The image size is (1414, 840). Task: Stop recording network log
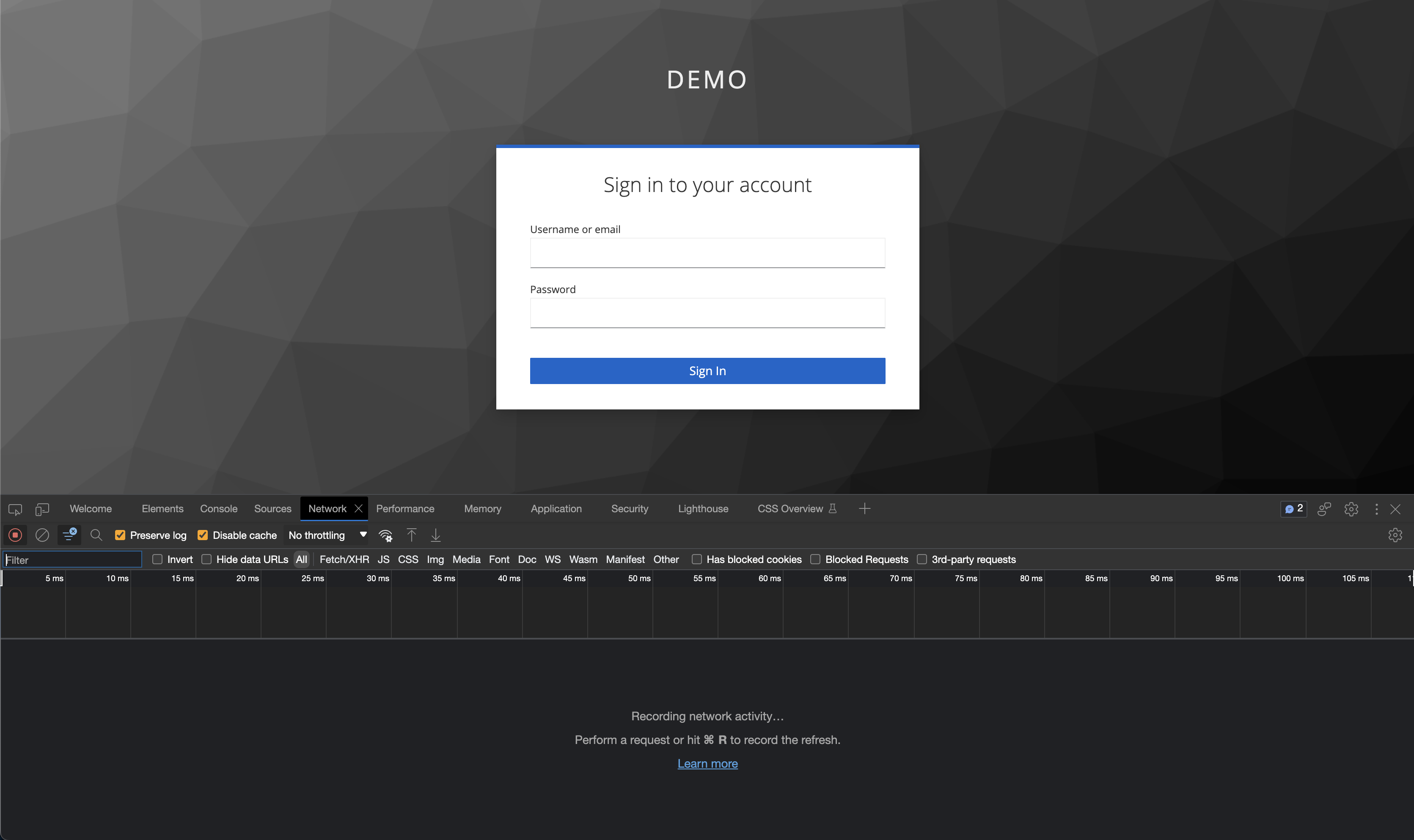tap(15, 535)
